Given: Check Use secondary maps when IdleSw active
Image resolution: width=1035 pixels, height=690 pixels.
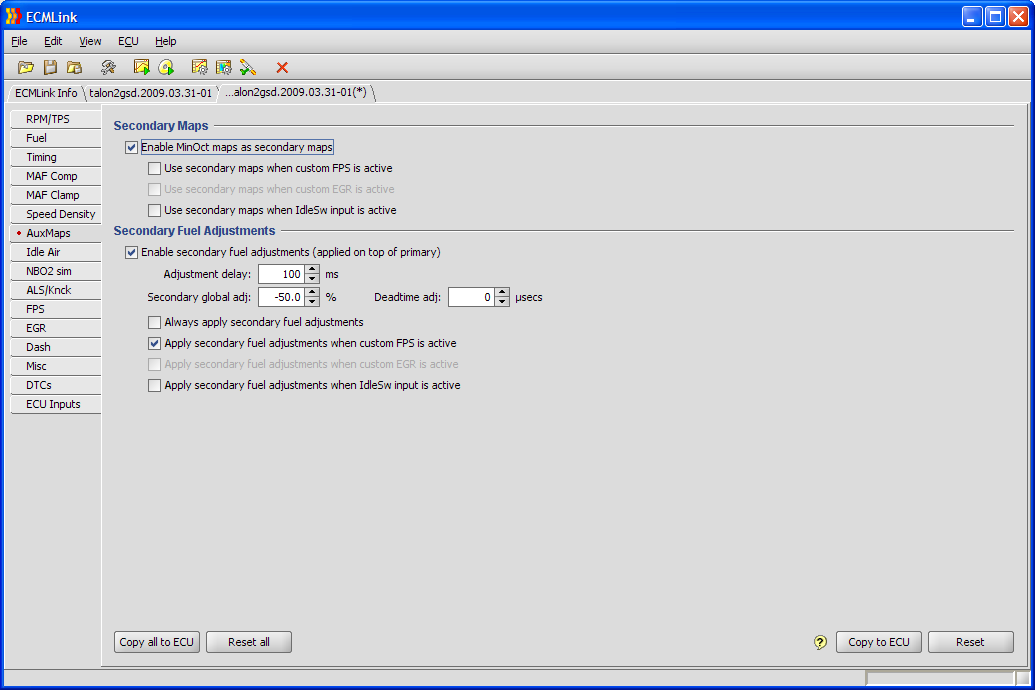Looking at the screenshot, I should [x=154, y=210].
